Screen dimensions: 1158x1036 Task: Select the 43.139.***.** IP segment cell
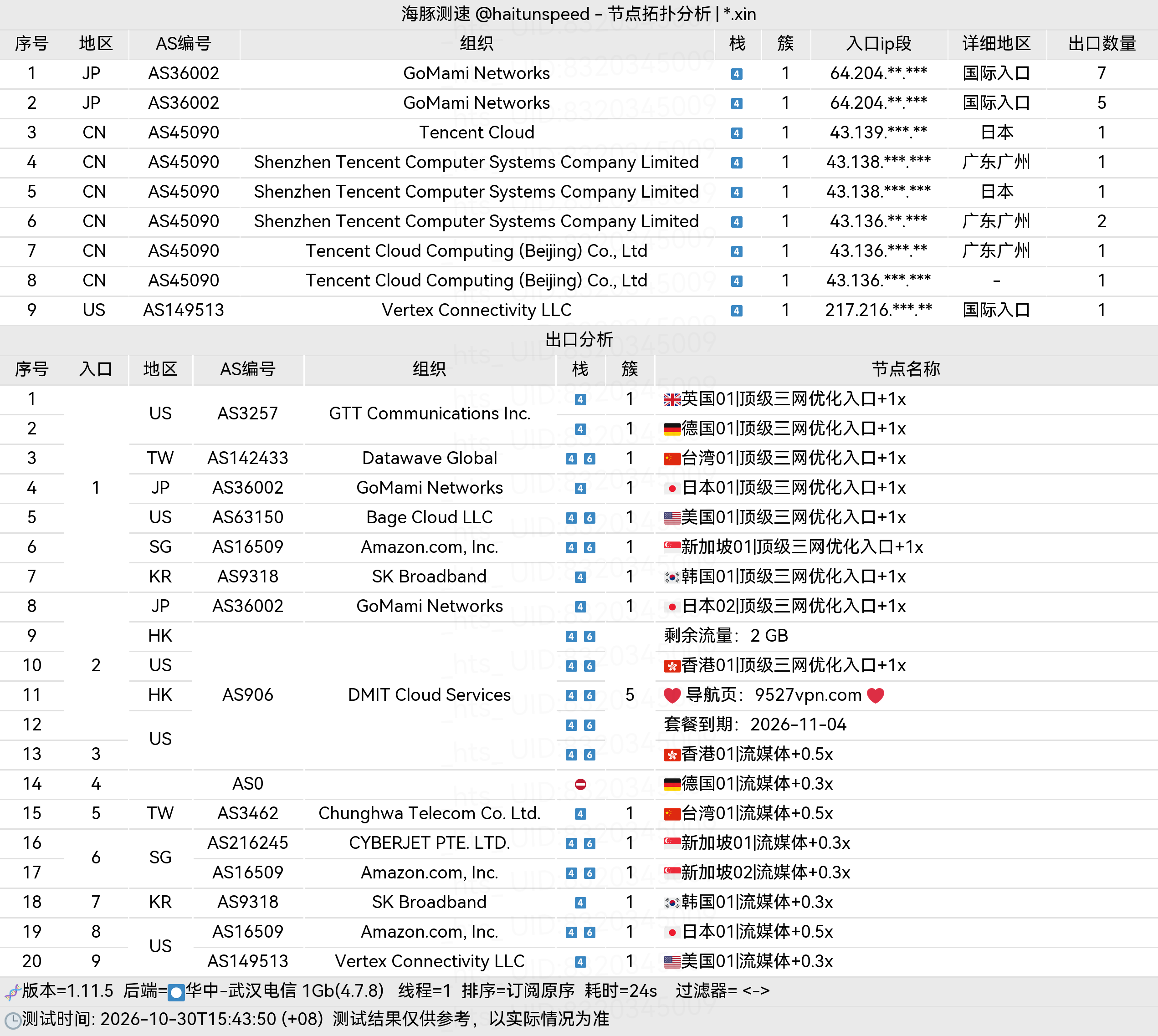pyautogui.click(x=878, y=133)
